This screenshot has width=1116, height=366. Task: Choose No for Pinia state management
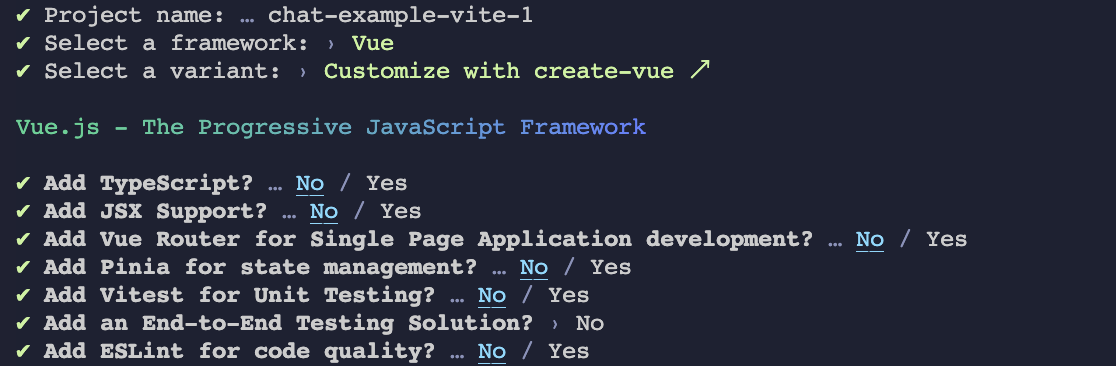534,268
